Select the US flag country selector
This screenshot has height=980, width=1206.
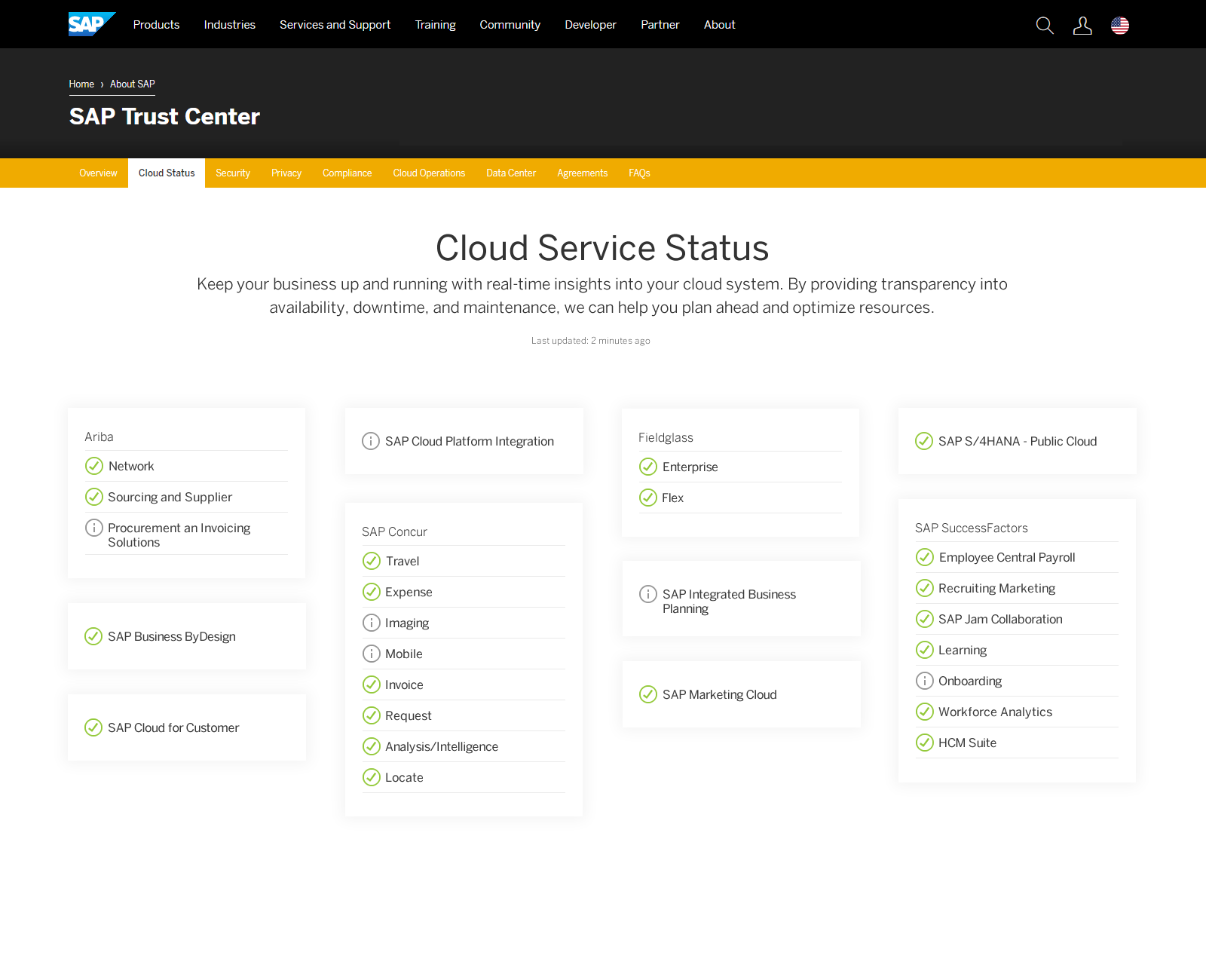(1120, 26)
